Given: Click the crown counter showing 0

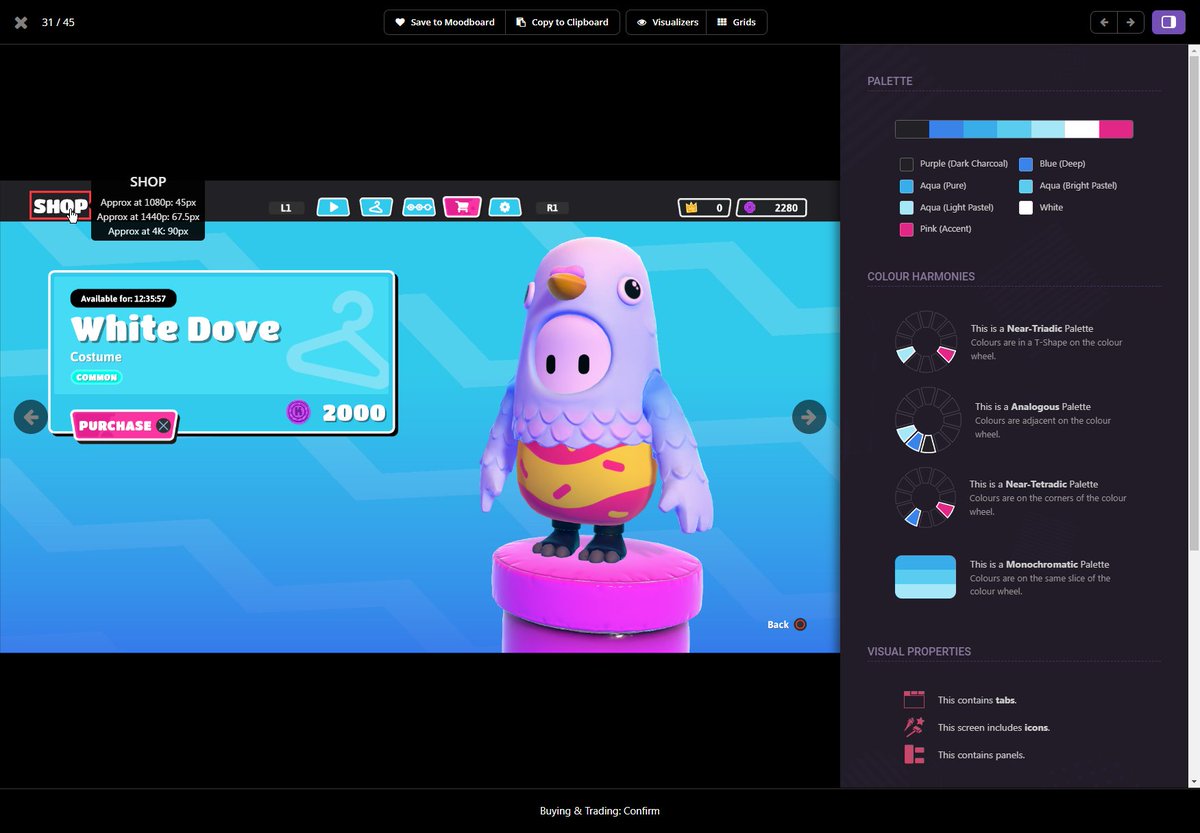Looking at the screenshot, I should (x=705, y=208).
